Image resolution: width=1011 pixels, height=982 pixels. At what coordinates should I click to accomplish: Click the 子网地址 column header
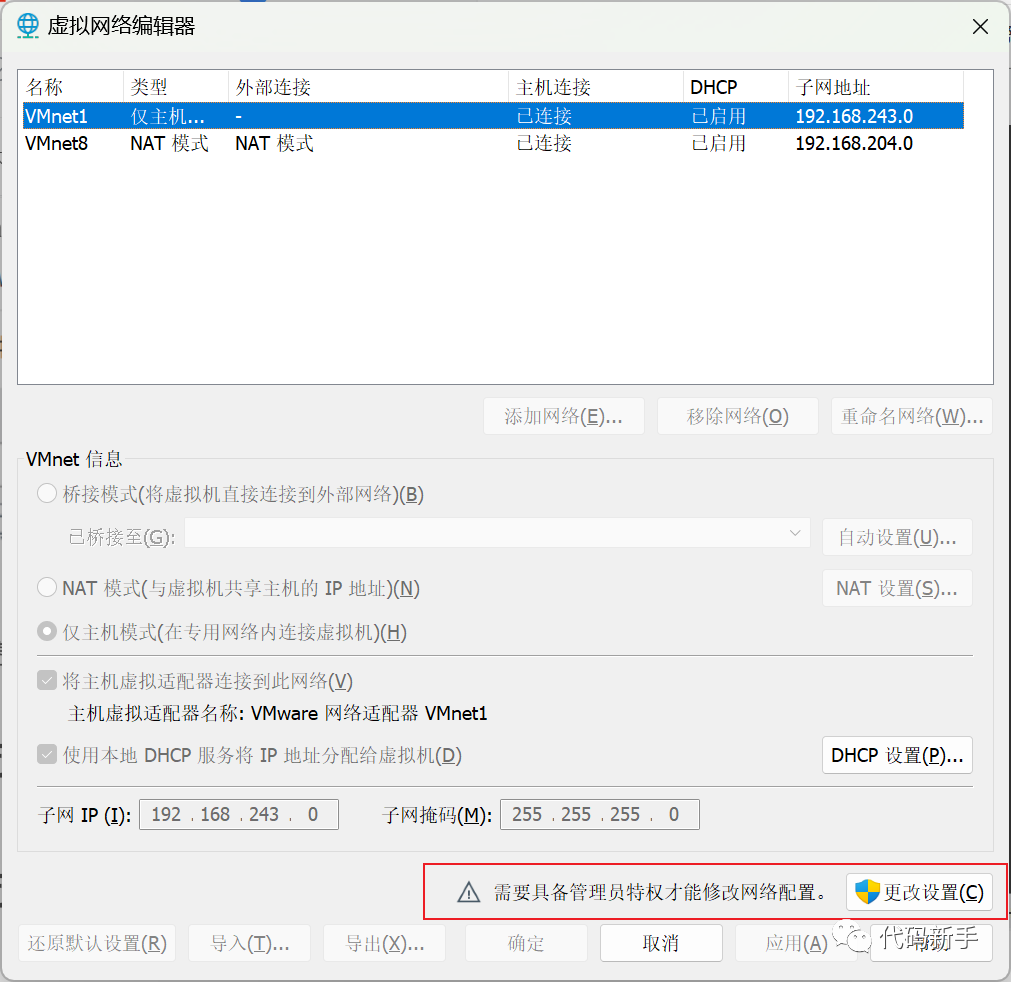[876, 87]
